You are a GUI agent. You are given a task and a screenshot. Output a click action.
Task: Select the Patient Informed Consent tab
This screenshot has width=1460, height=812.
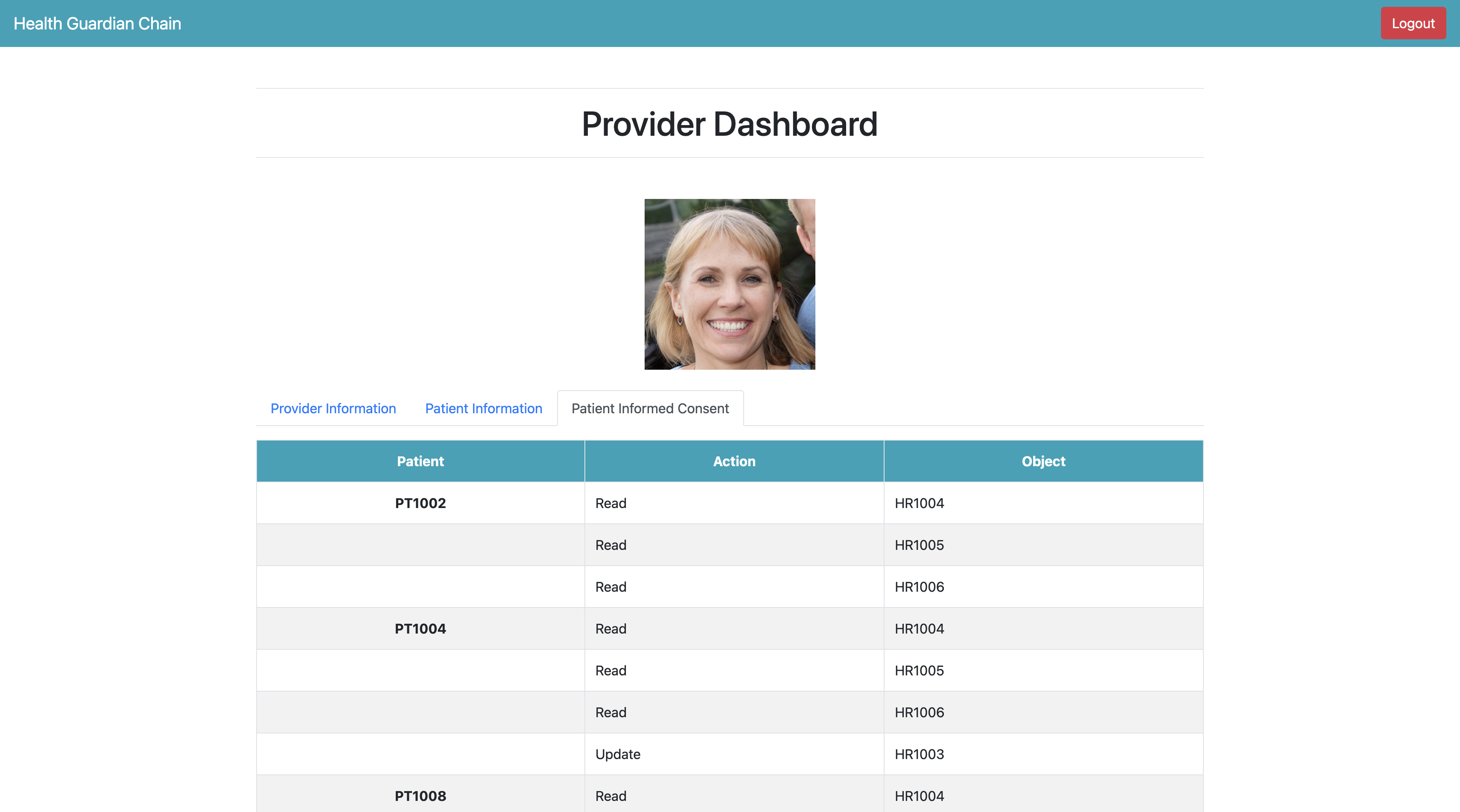pos(649,409)
